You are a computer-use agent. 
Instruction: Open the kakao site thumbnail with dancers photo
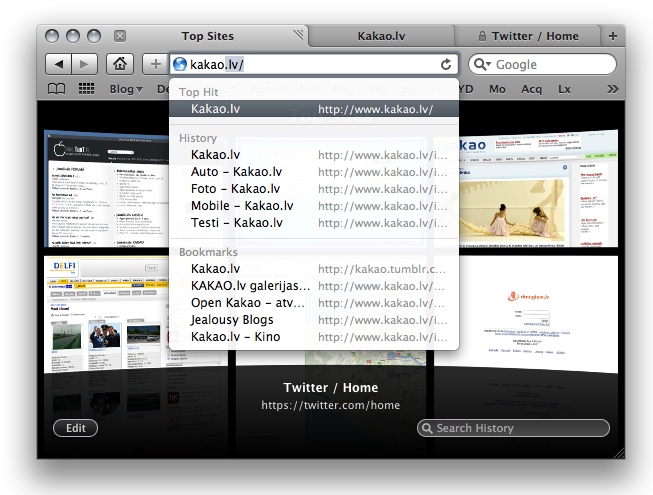point(538,189)
